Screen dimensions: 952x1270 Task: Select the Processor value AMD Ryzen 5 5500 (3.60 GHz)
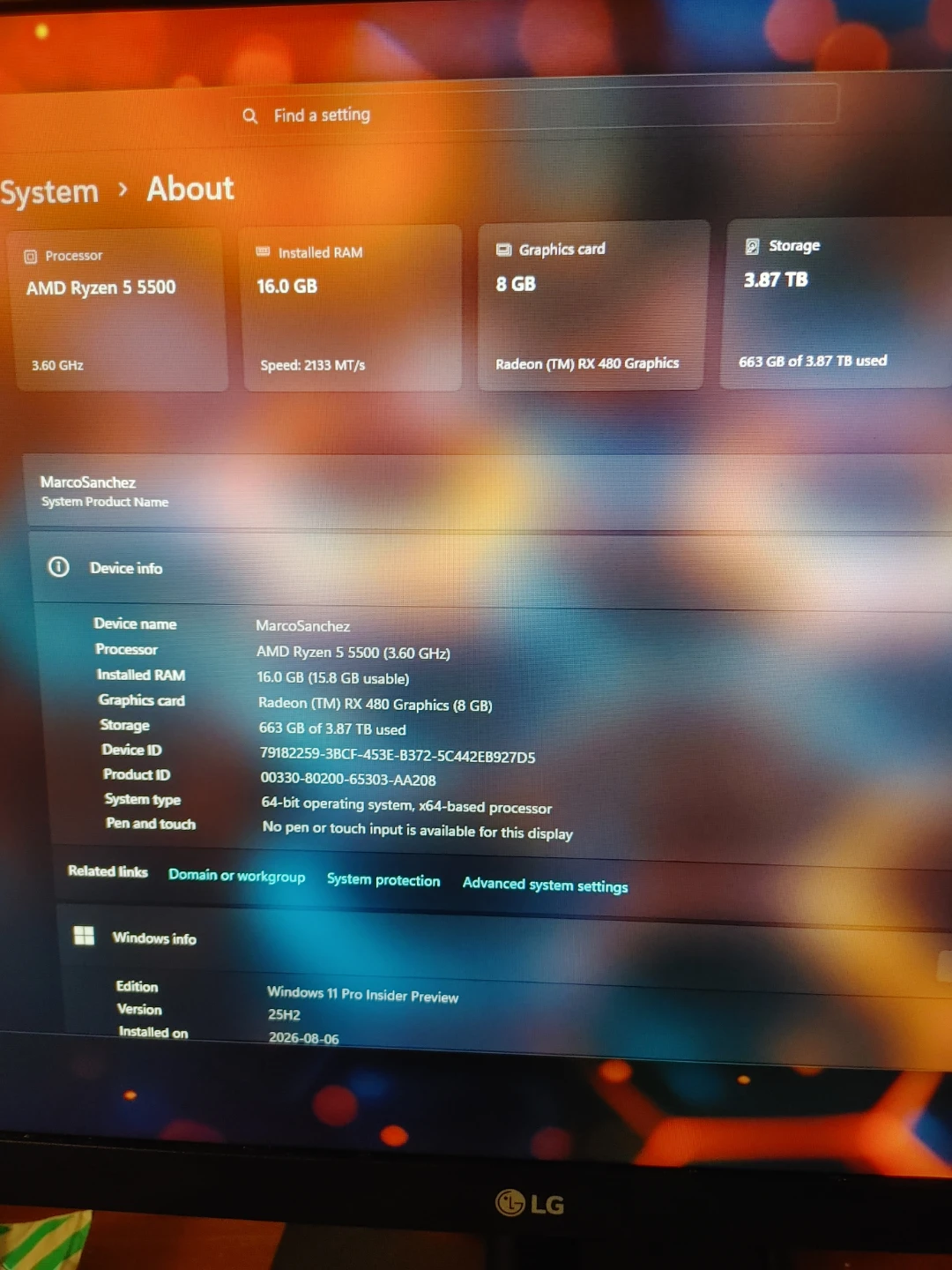click(x=353, y=653)
